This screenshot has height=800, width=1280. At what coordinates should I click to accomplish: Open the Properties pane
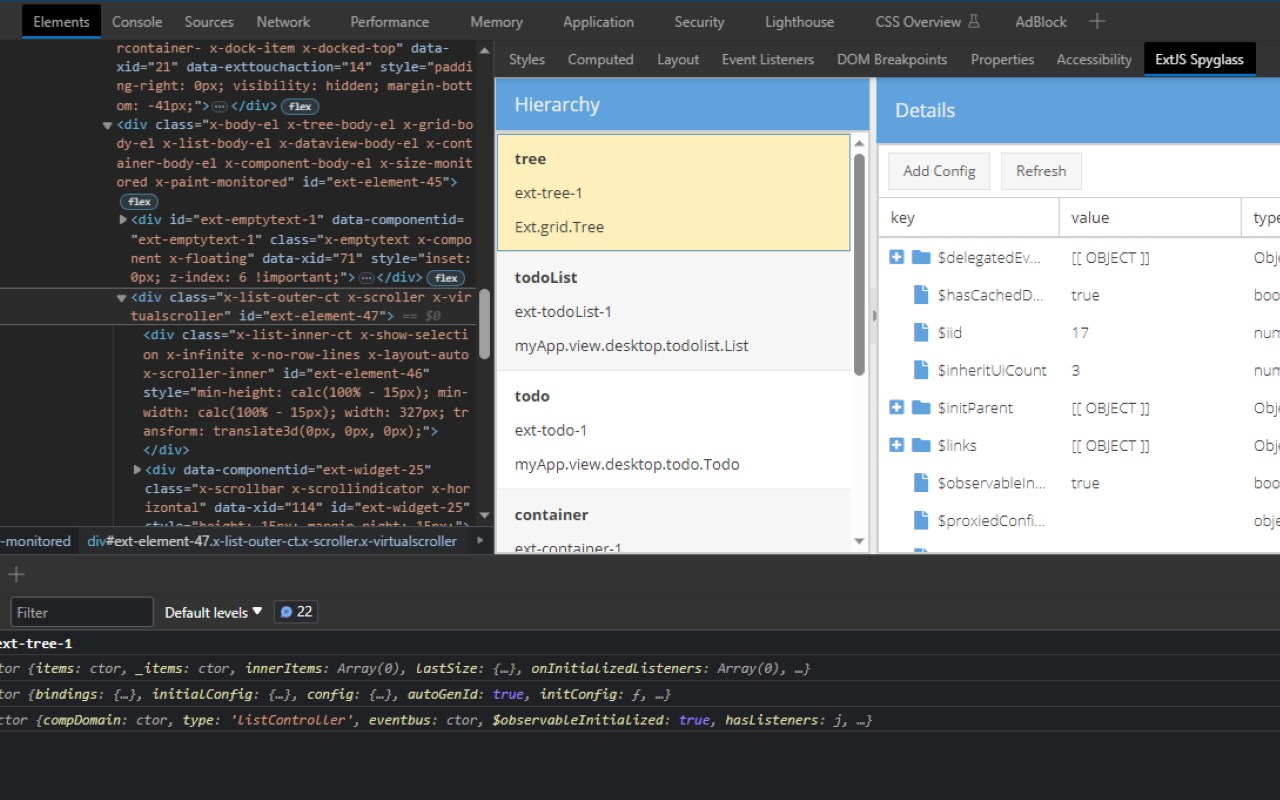point(1002,59)
